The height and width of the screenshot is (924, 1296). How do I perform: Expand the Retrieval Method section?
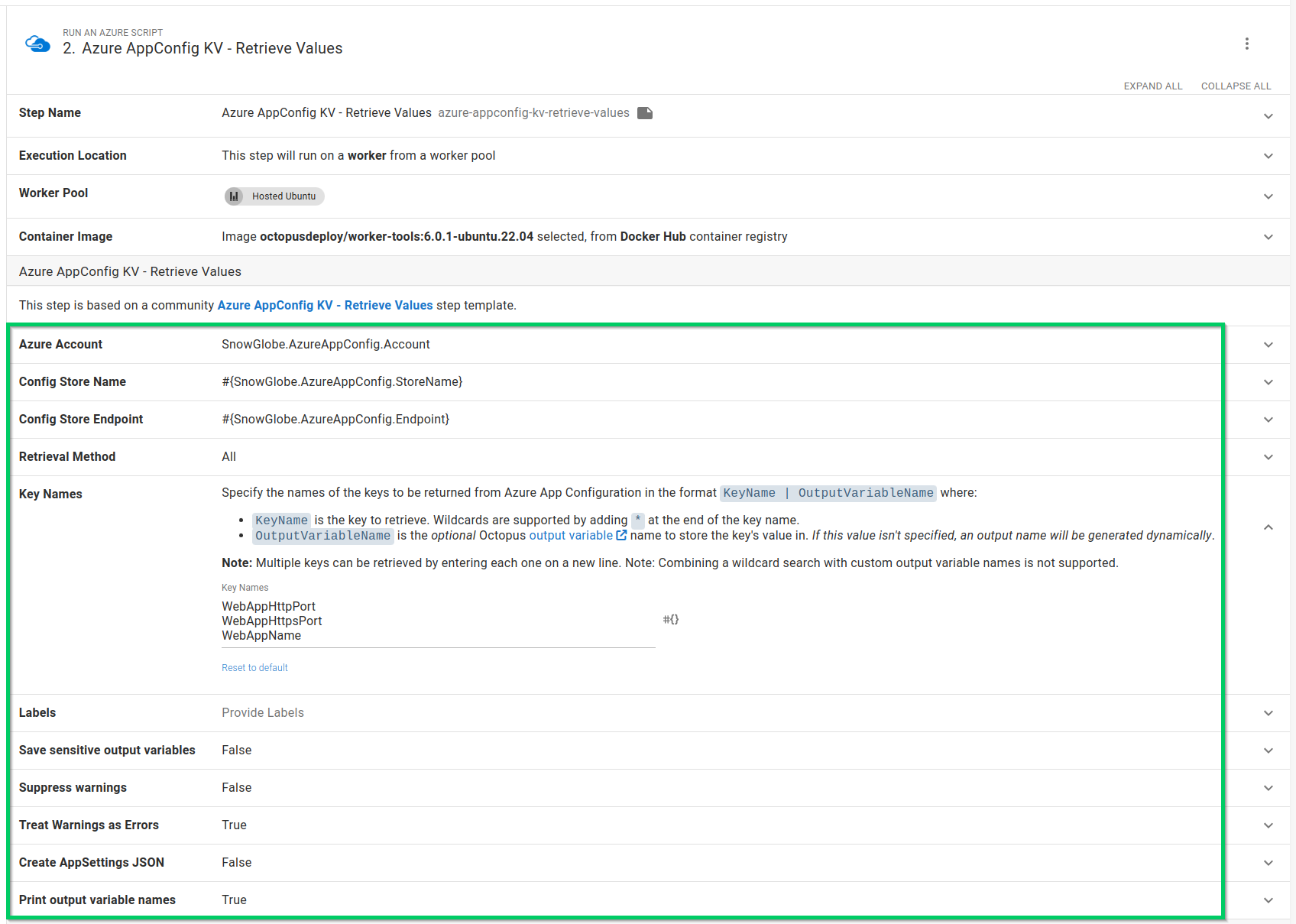click(x=1268, y=456)
